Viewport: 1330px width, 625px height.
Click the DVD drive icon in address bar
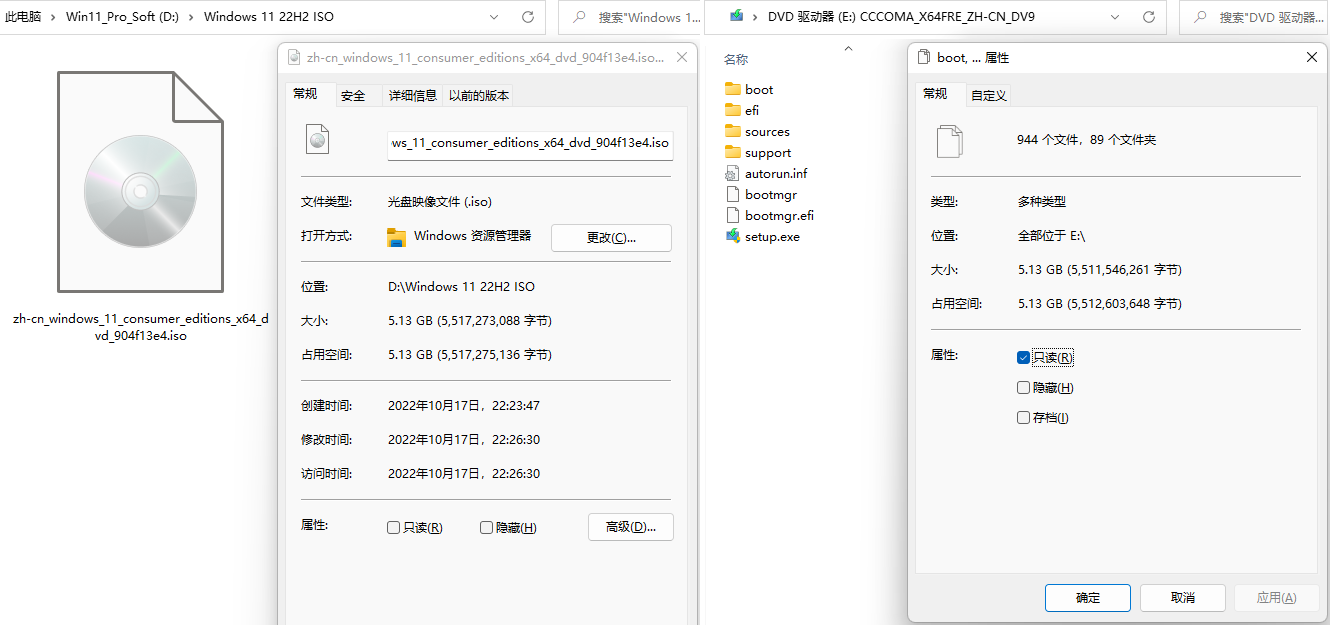point(736,16)
